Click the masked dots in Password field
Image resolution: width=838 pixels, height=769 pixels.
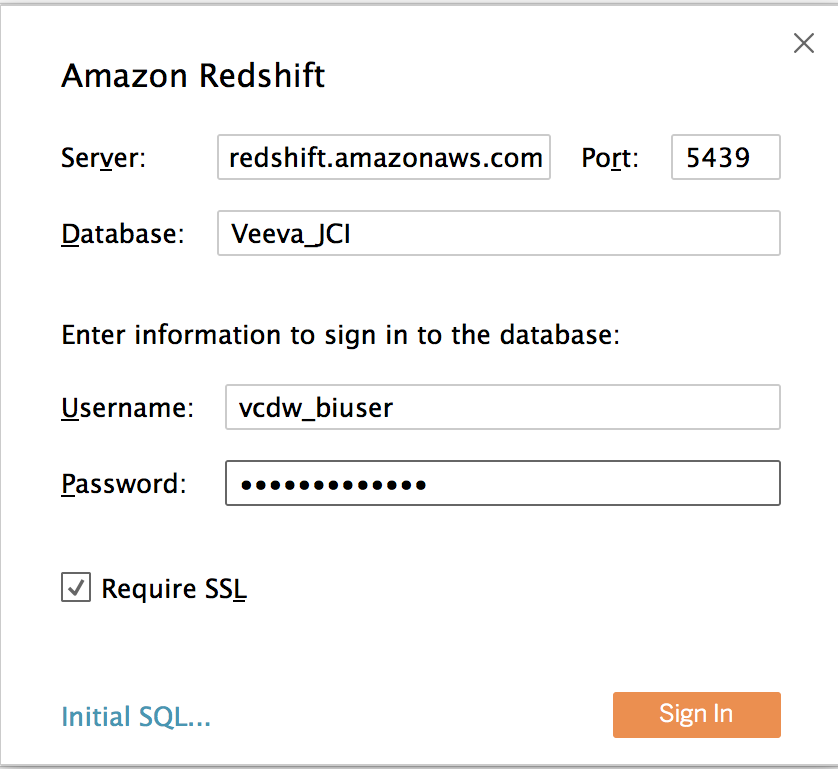(x=333, y=484)
